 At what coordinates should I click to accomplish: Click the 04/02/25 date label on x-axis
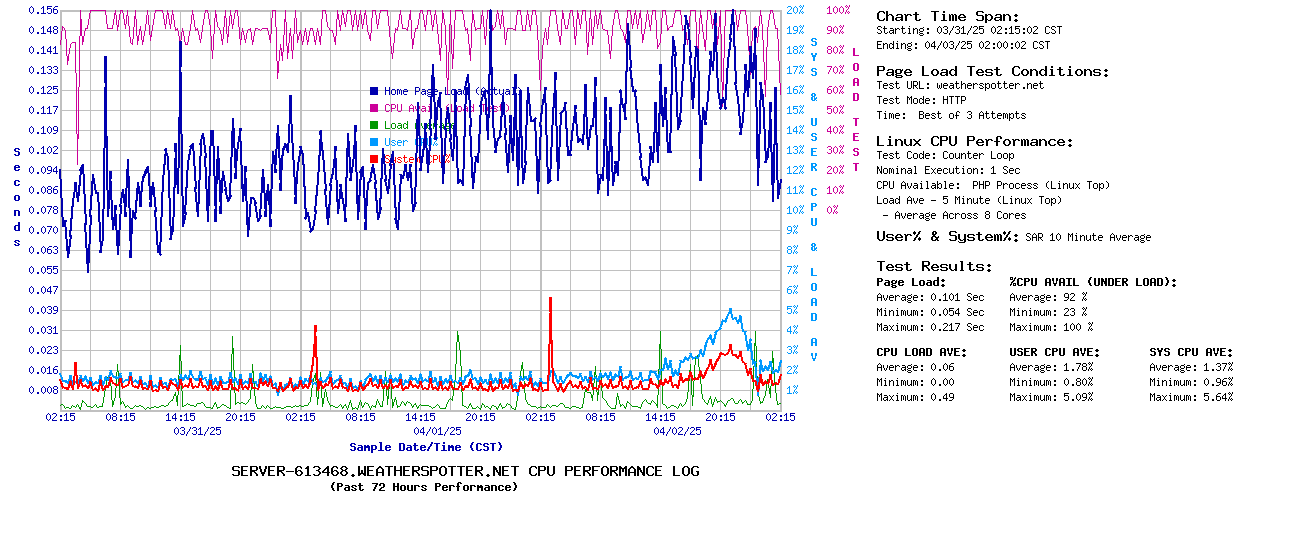pyautogui.click(x=678, y=431)
